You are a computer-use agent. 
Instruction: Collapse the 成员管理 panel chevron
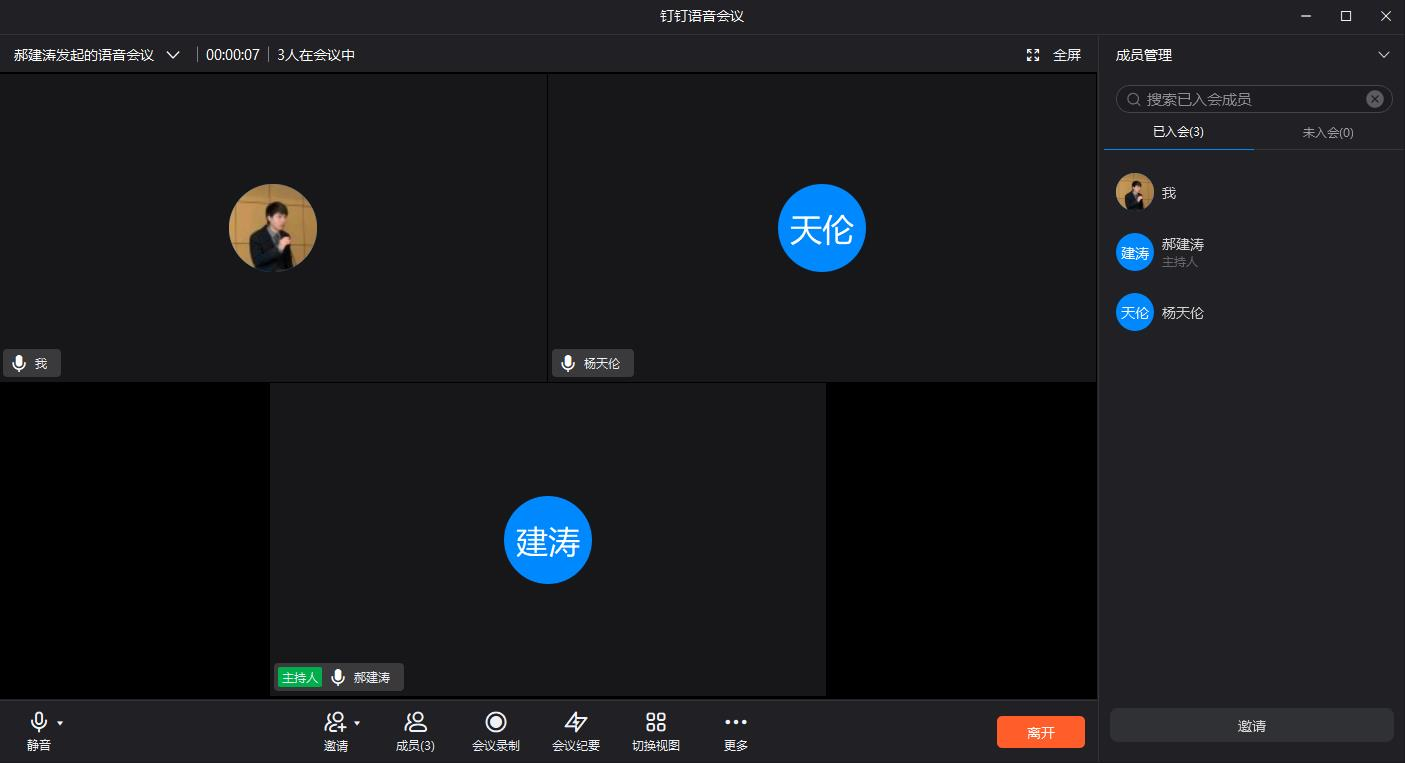[x=1384, y=55]
